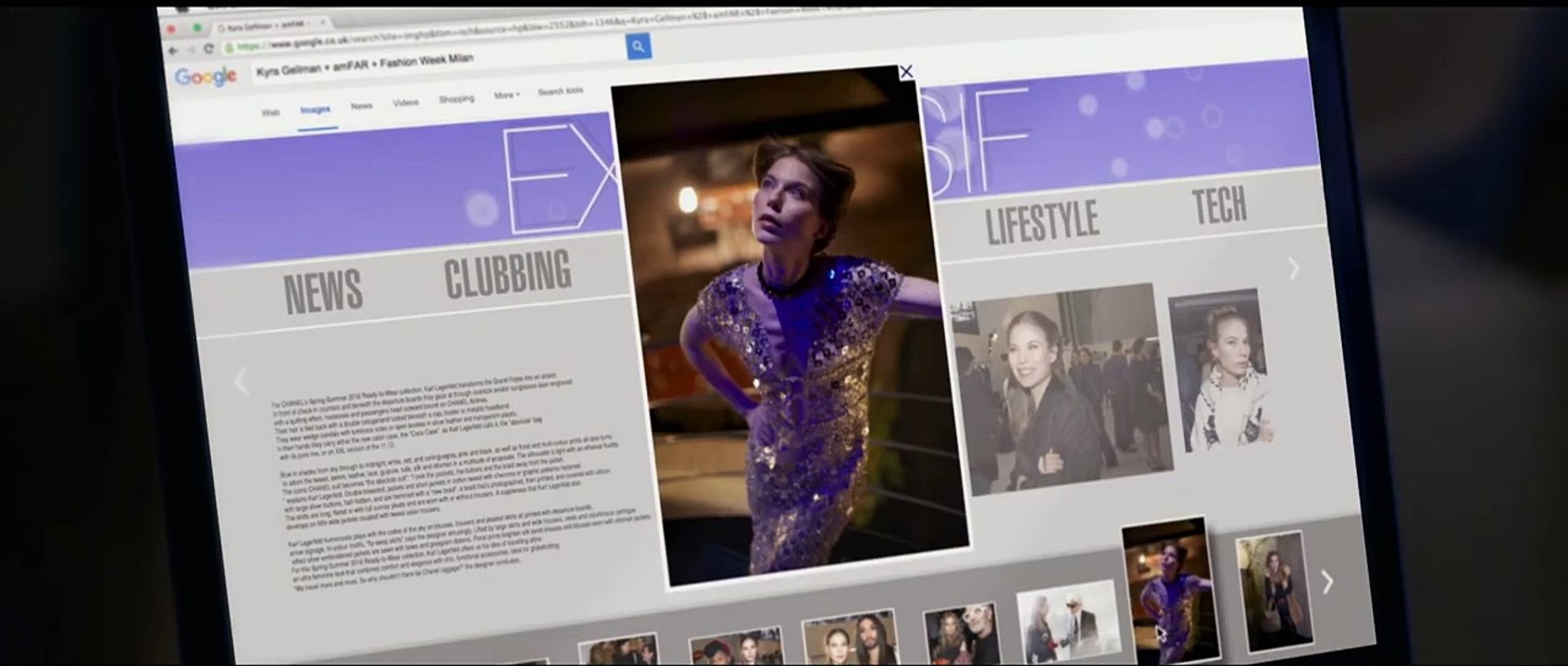Advance the thumbnail strip with the right arrow

pos(1326,582)
